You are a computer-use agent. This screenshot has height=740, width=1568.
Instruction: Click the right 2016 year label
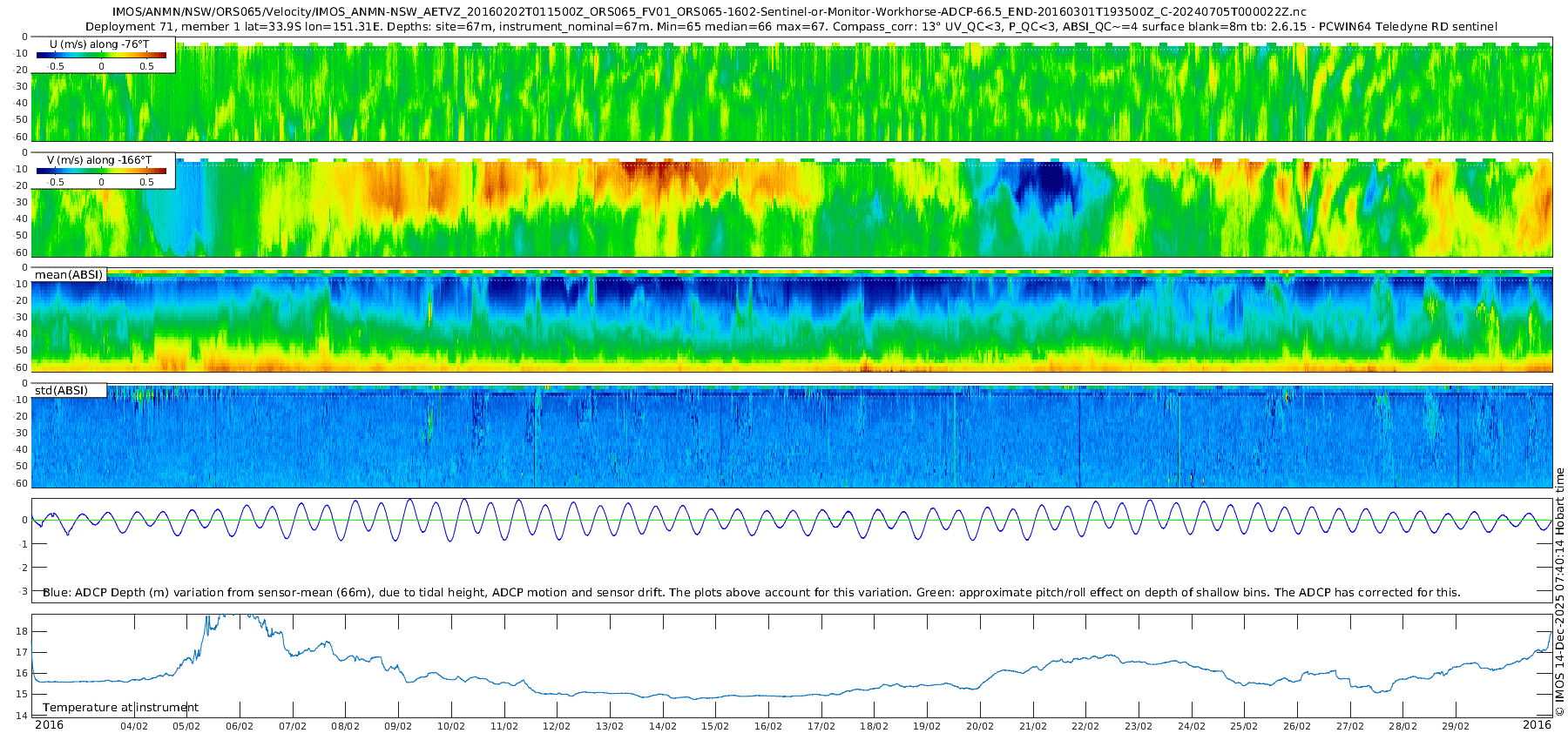point(1537,725)
